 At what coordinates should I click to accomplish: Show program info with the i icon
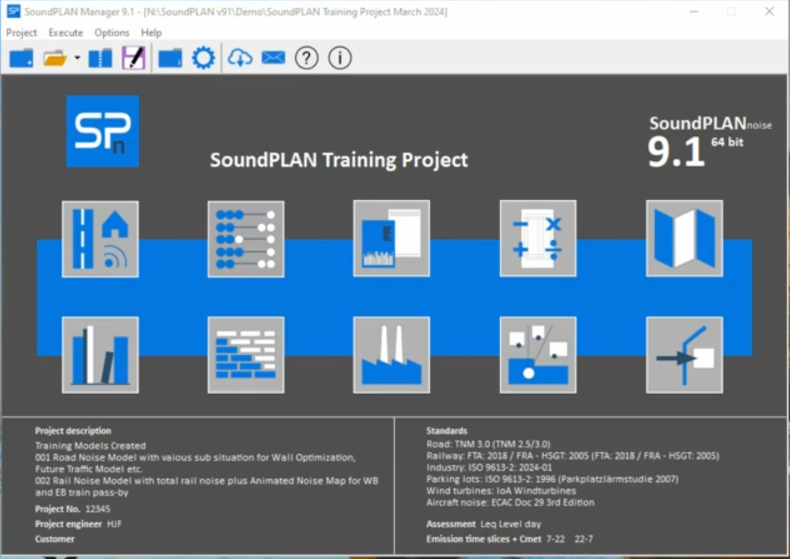(x=340, y=58)
